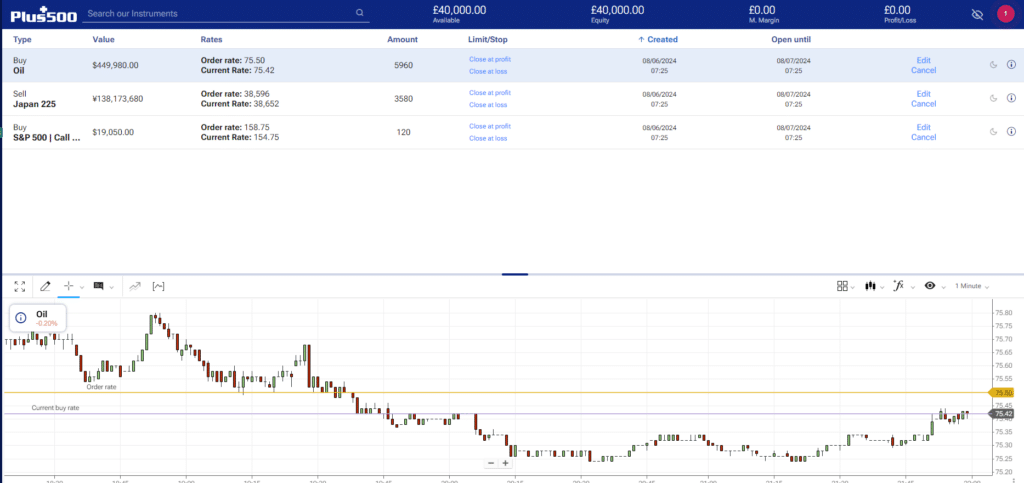This screenshot has width=1024, height=483.
Task: Open indicators dropdown arrow
Action: point(912,287)
